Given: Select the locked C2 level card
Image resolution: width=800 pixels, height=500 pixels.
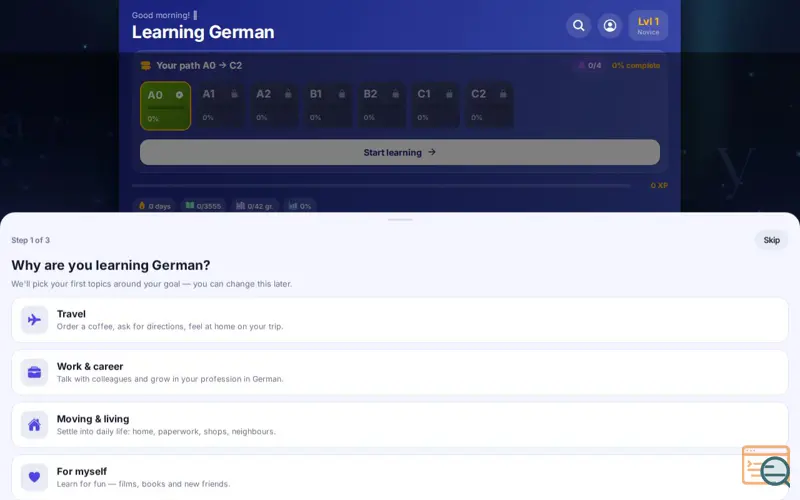Looking at the screenshot, I should click(x=489, y=105).
